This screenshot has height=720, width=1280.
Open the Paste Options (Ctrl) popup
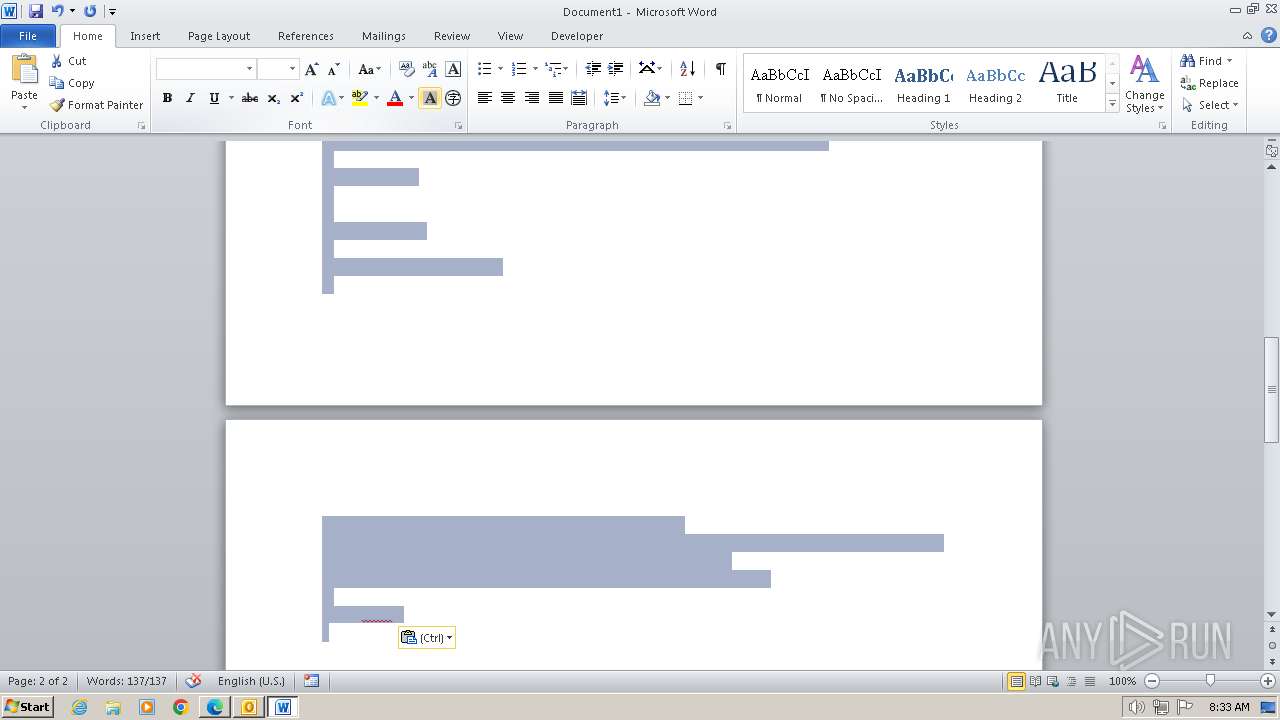(x=427, y=638)
